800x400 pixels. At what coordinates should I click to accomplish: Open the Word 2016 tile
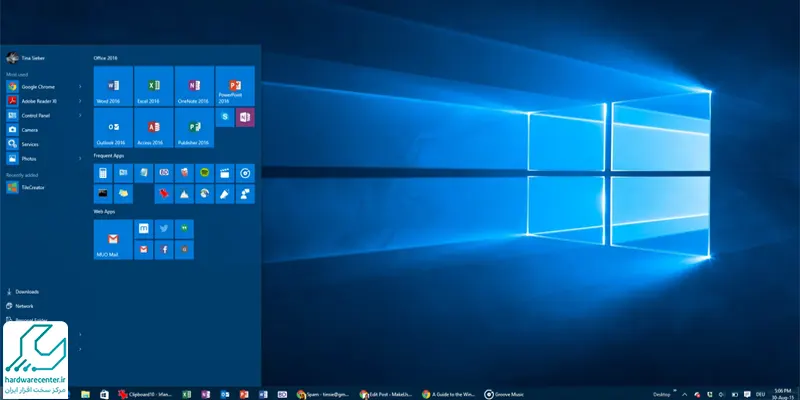[113, 86]
